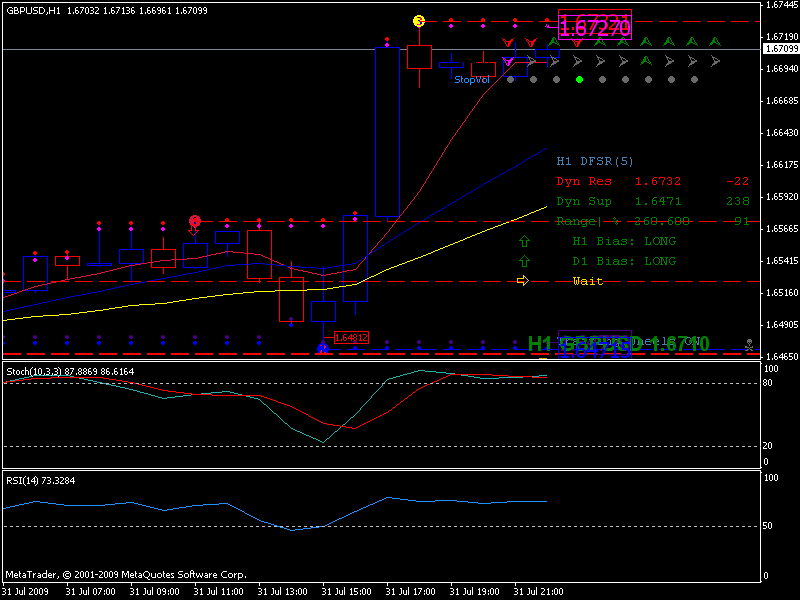
Task: Click the green up arrow beside H1 Bias
Action: (524, 242)
